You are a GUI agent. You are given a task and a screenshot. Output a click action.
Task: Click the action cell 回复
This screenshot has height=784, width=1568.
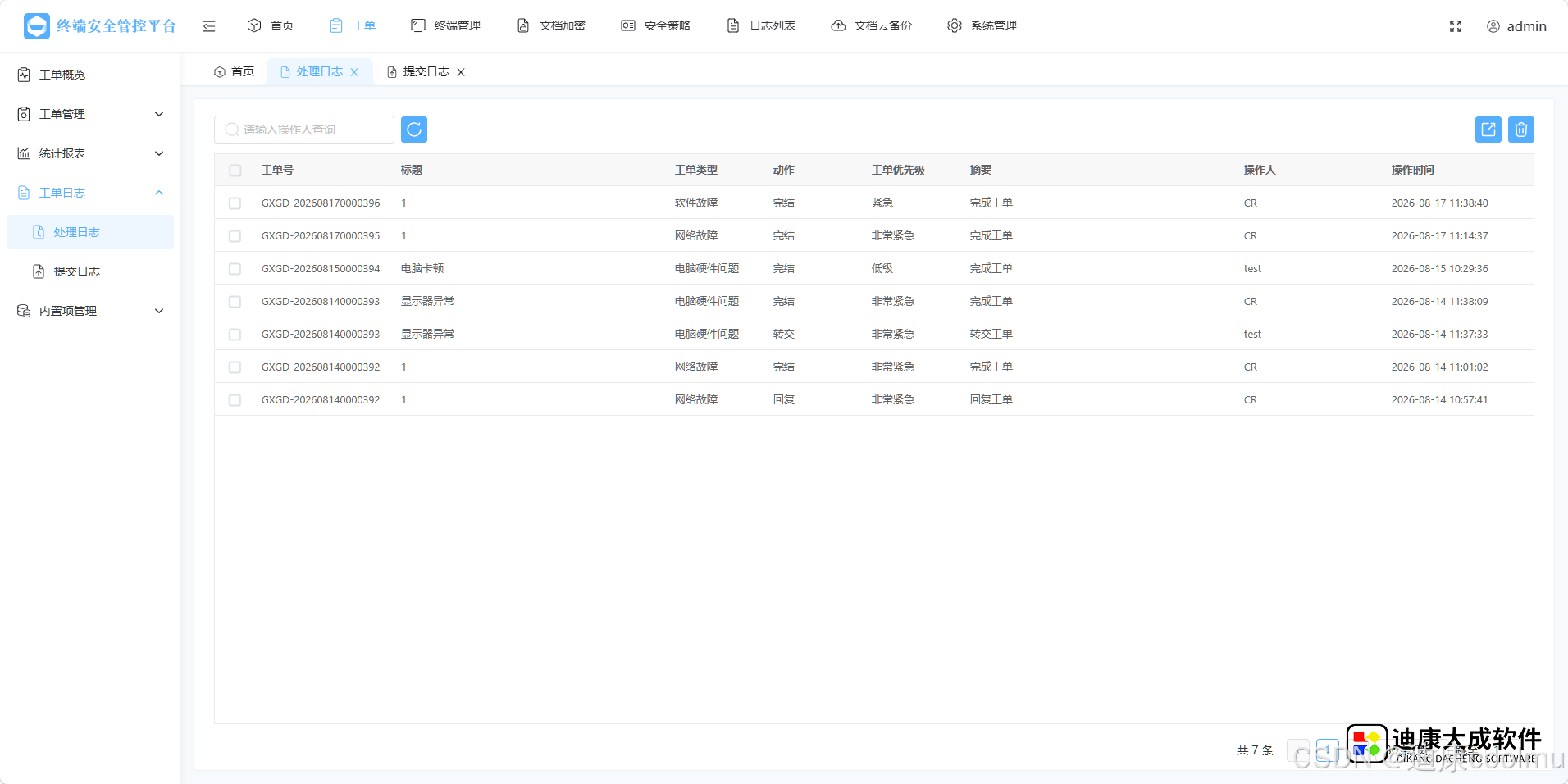pos(784,399)
